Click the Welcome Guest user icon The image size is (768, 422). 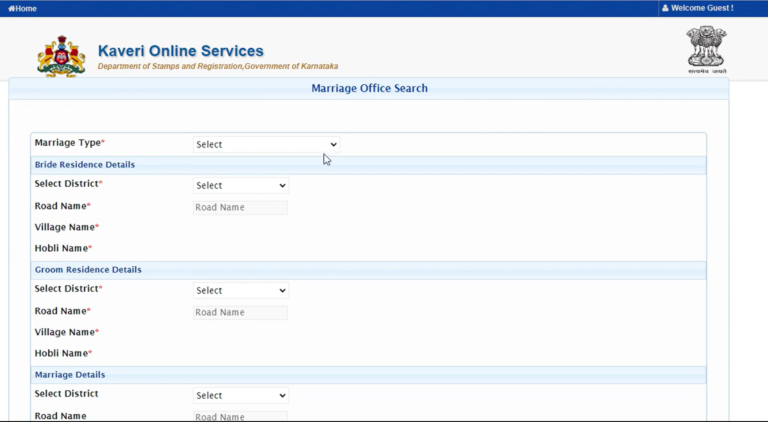665,8
